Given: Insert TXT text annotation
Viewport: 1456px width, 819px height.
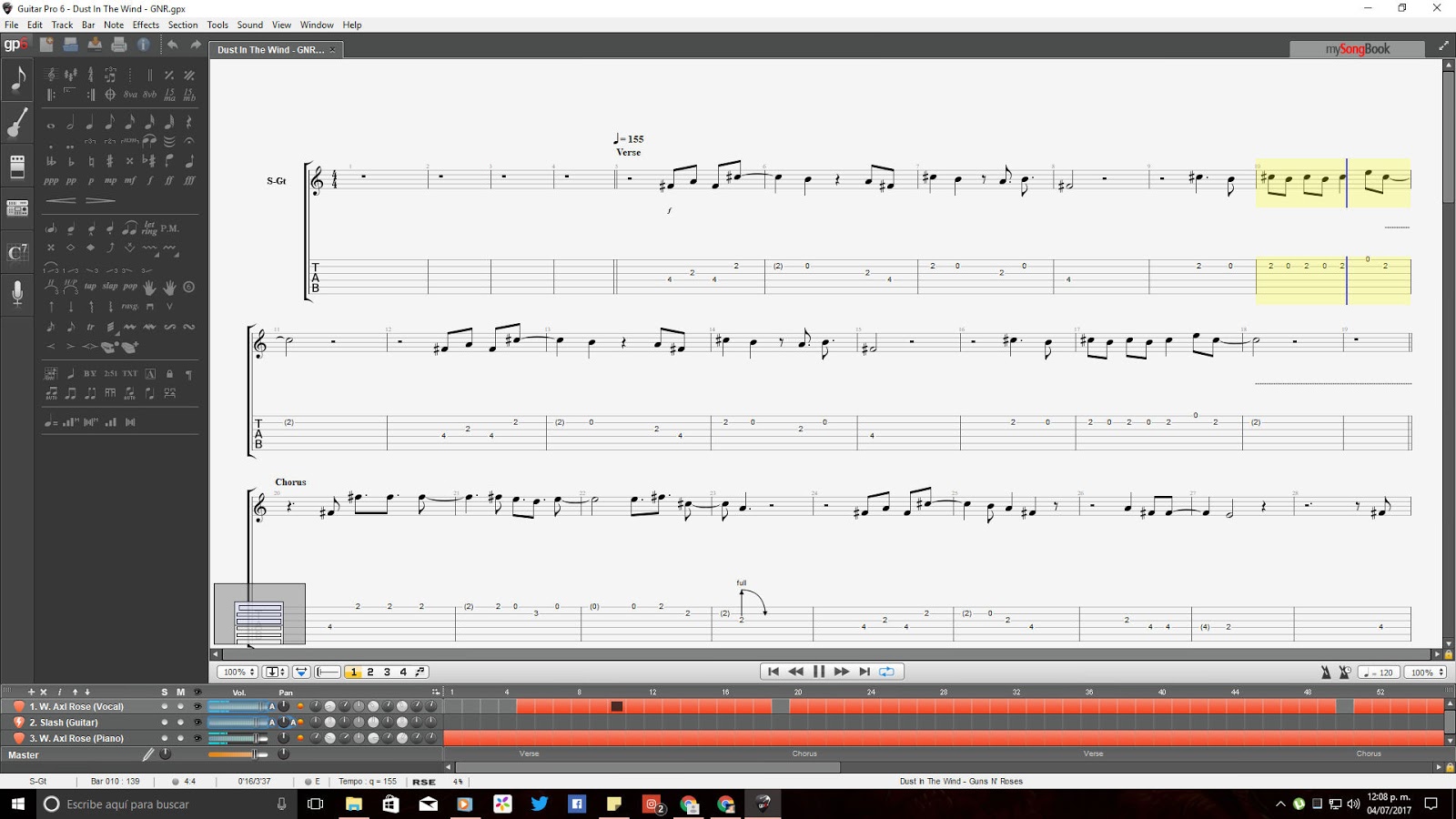Looking at the screenshot, I should 130,374.
